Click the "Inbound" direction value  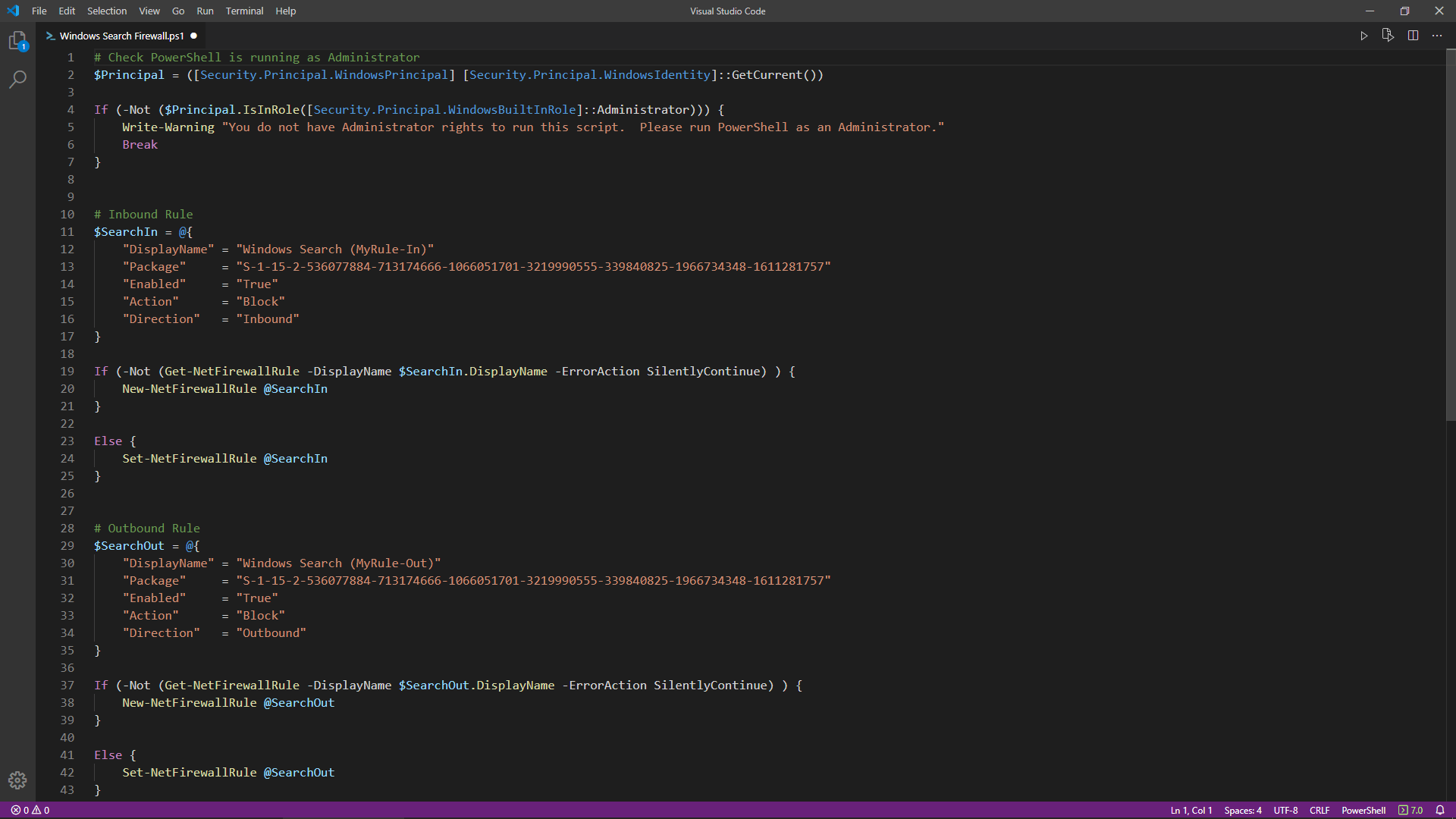point(268,318)
